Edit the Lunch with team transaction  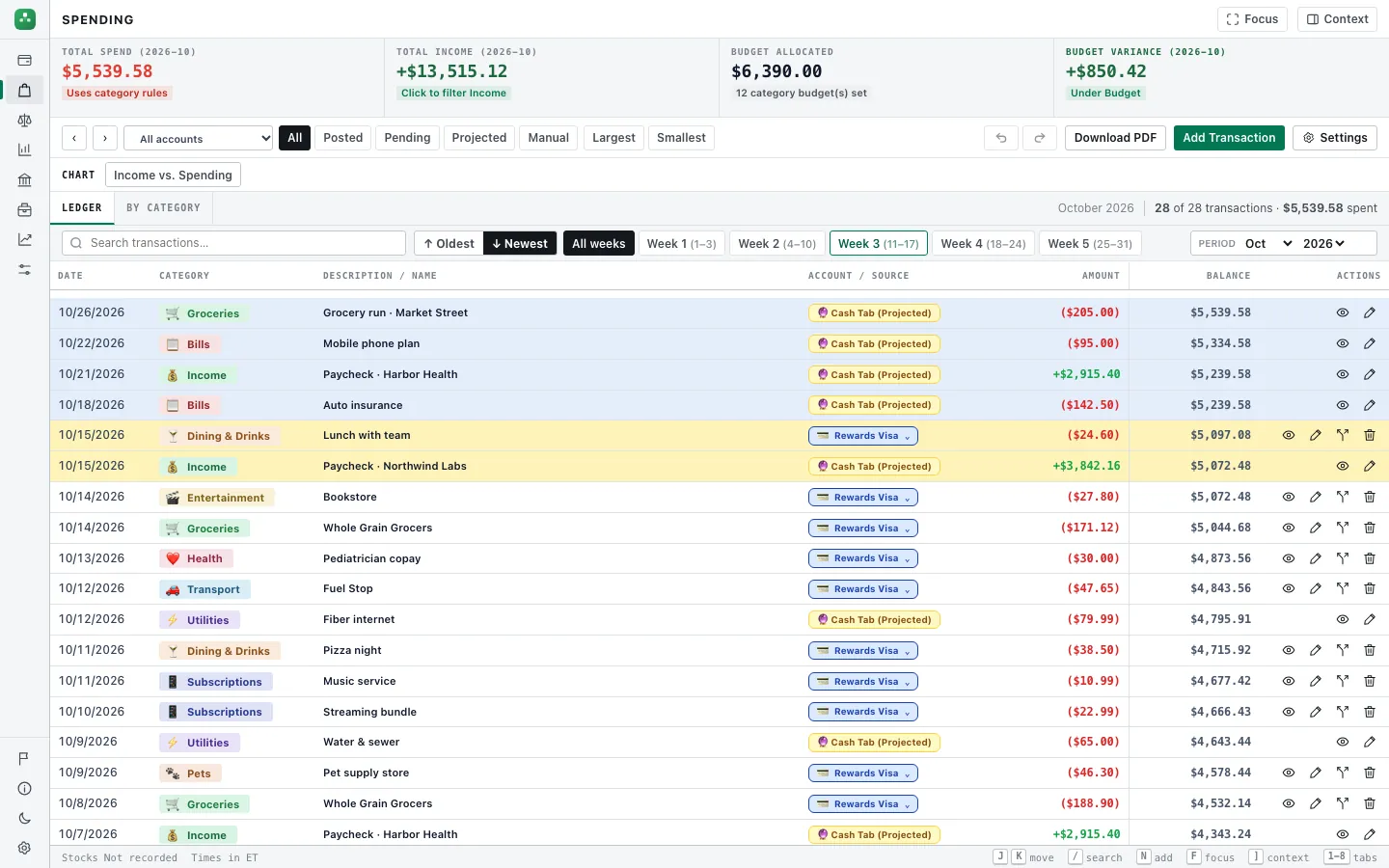tap(1316, 436)
